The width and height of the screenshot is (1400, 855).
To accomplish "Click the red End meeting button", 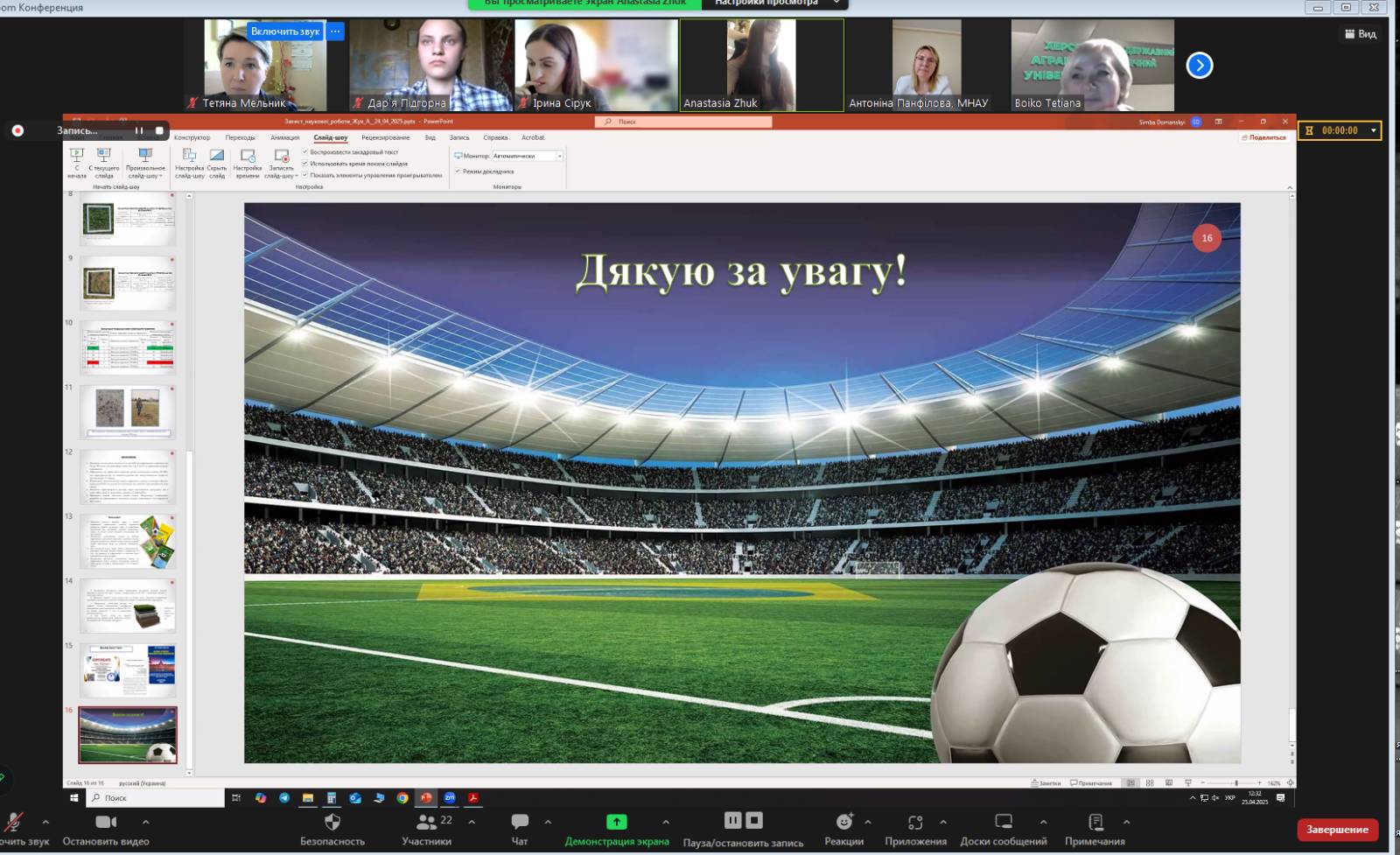I will [1337, 829].
